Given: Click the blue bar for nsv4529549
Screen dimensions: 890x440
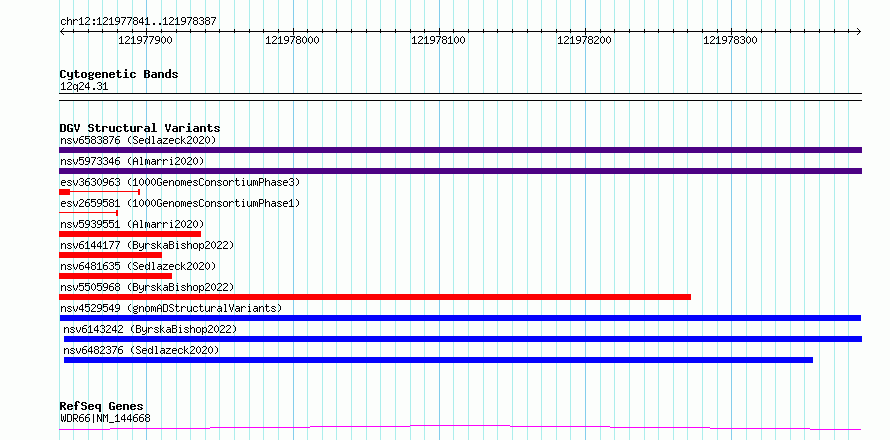Looking at the screenshot, I should coord(460,318).
